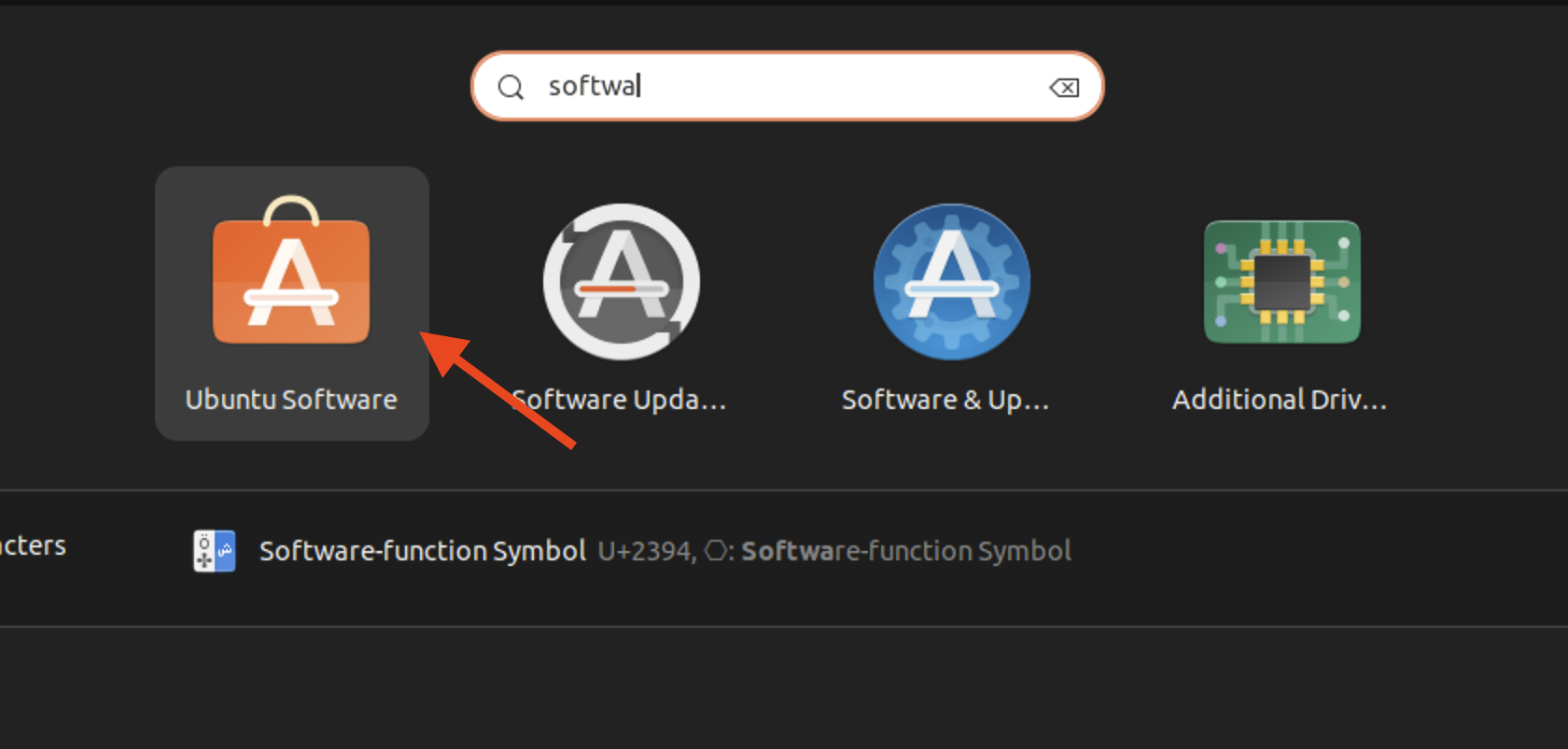Select the "Additional Driv…" label
The height and width of the screenshot is (749, 1568).
tap(1280, 400)
